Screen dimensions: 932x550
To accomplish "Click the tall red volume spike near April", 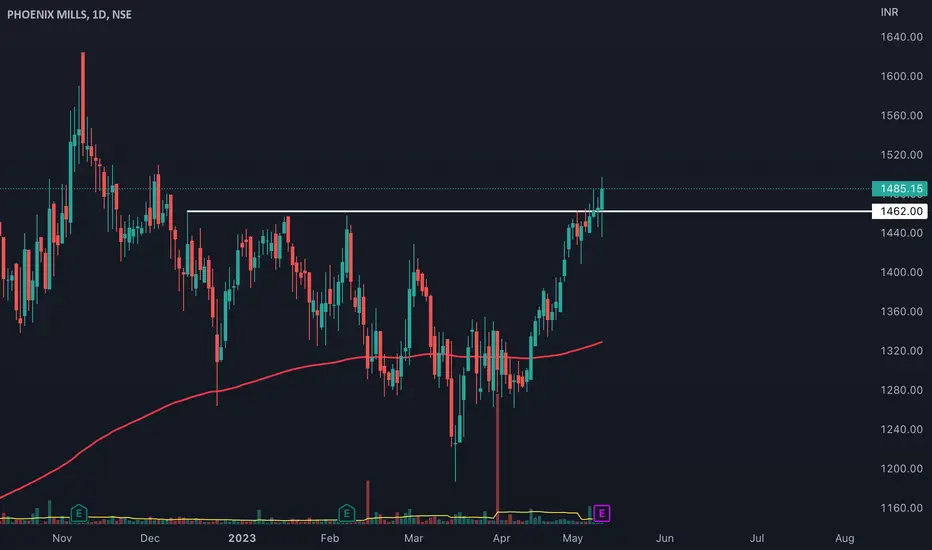I will point(498,456).
